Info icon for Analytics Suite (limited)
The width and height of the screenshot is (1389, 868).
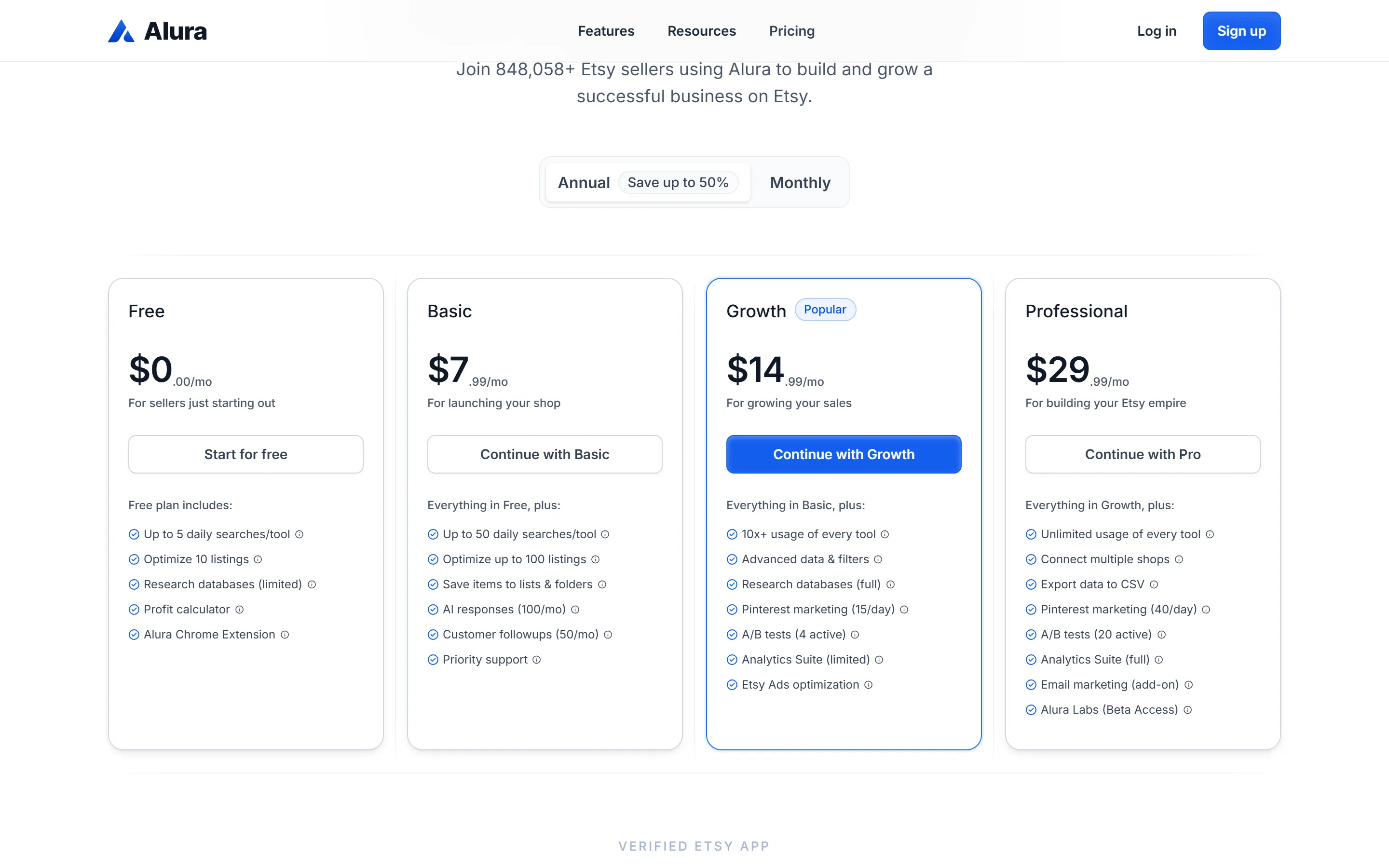click(x=879, y=660)
